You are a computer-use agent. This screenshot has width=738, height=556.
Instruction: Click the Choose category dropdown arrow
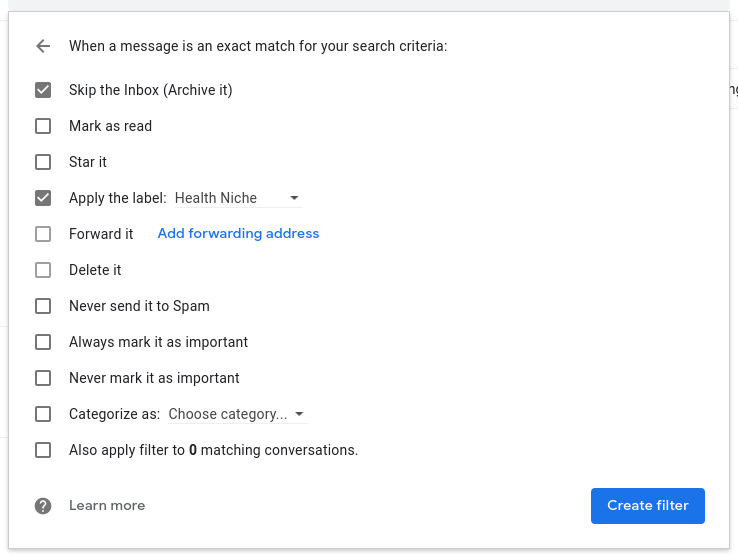[300, 414]
